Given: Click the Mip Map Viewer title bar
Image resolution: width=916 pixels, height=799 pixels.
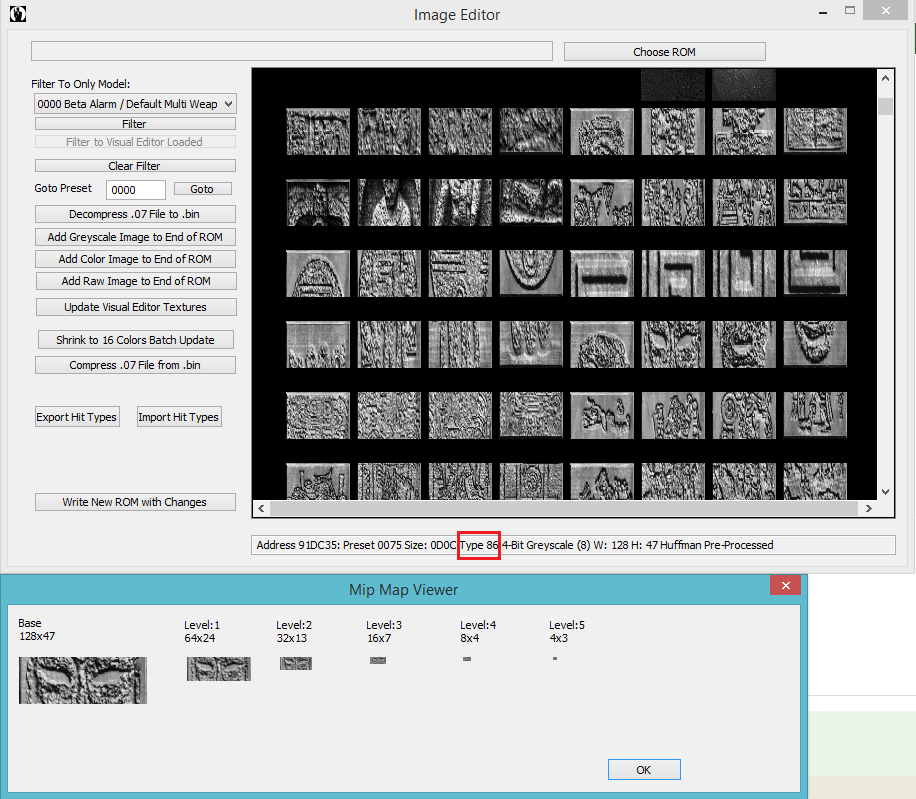Looking at the screenshot, I should (403, 589).
